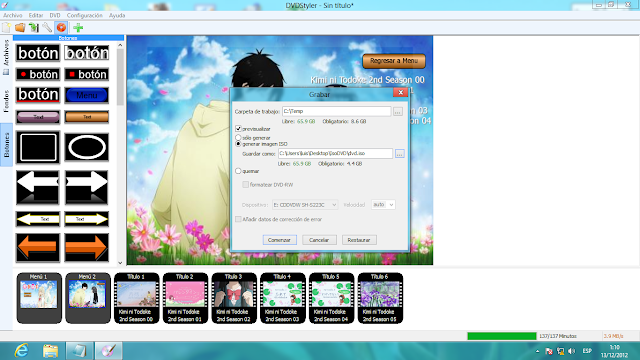This screenshot has width=640, height=360.
Task: Select the white left arrow button
Action: (x=38, y=187)
